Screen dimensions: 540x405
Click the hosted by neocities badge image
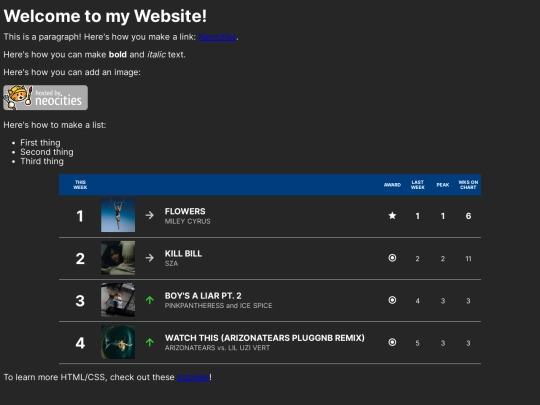(x=45, y=97)
